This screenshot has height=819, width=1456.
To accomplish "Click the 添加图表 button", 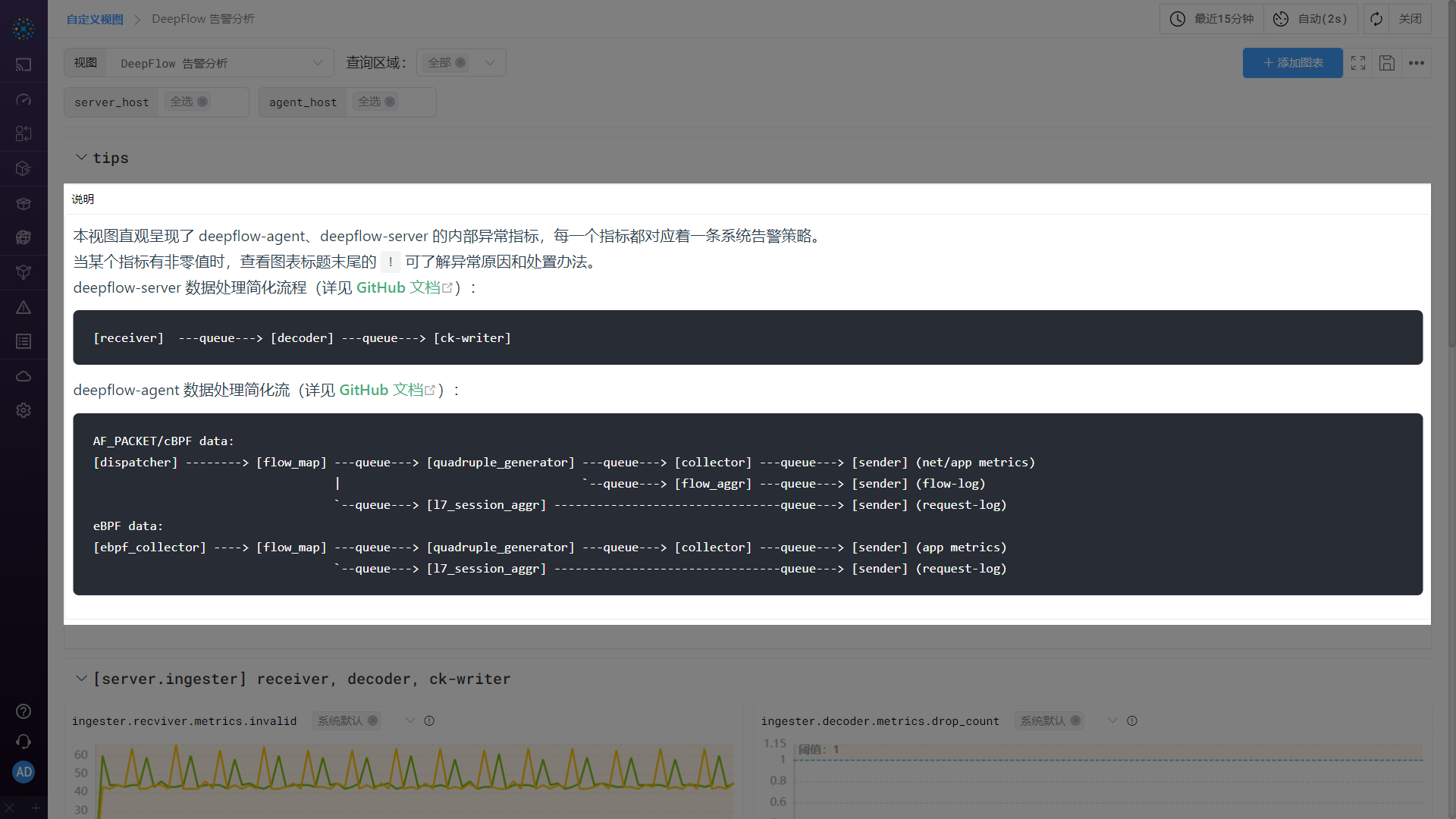I will coord(1292,63).
